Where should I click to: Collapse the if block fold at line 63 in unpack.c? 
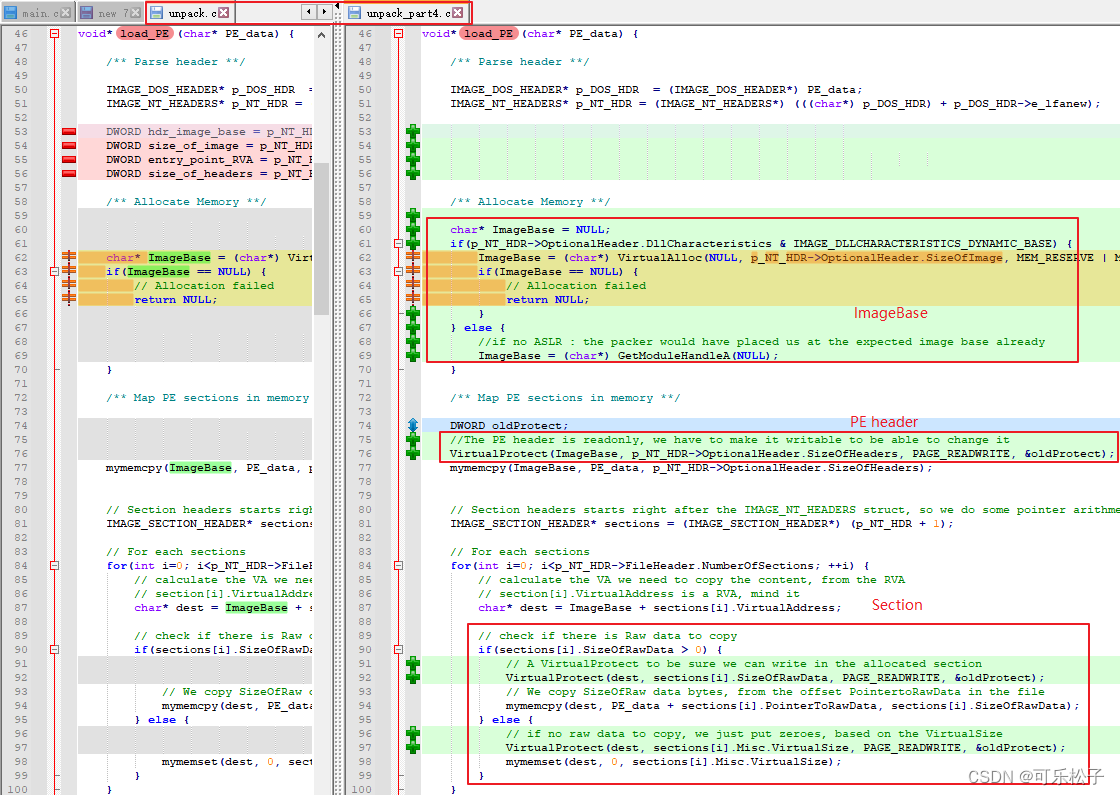(x=54, y=271)
